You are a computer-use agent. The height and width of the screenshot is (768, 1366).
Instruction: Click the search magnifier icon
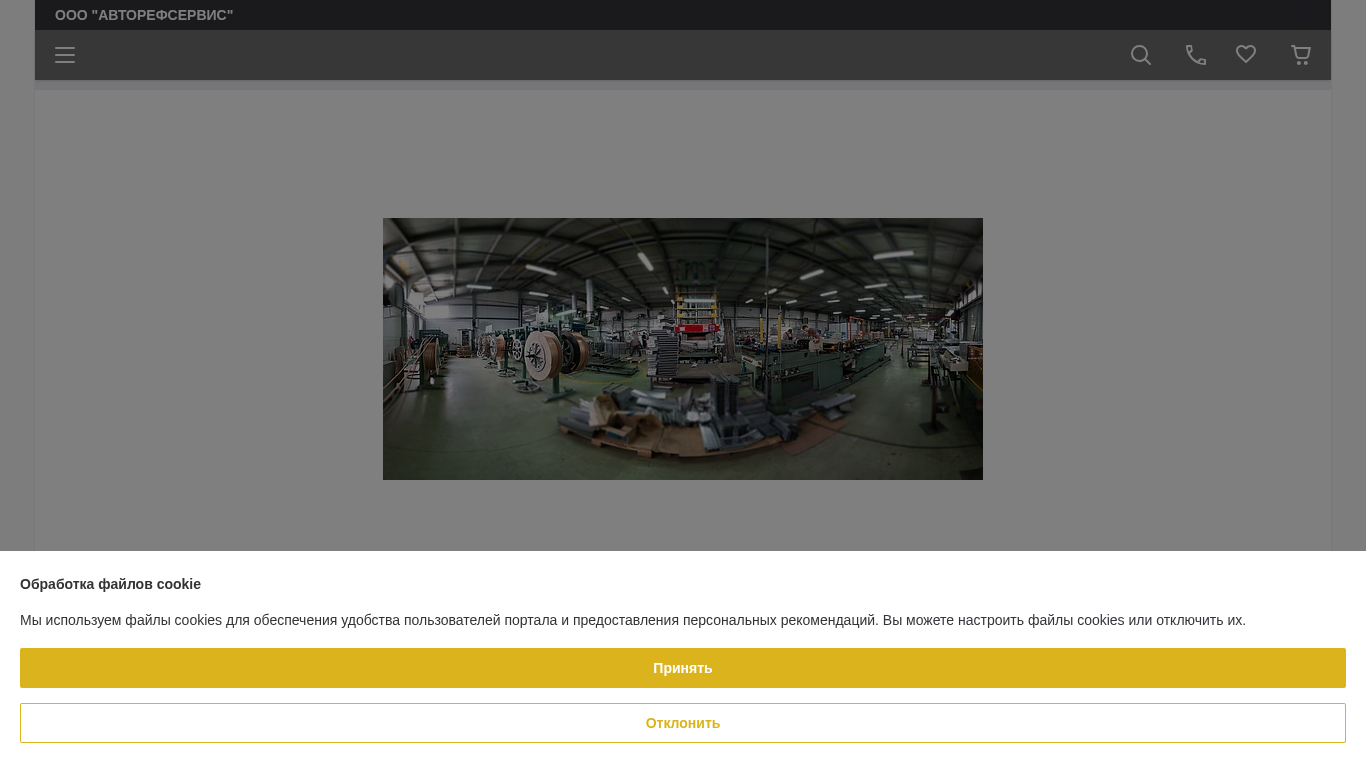pyautogui.click(x=1140, y=55)
